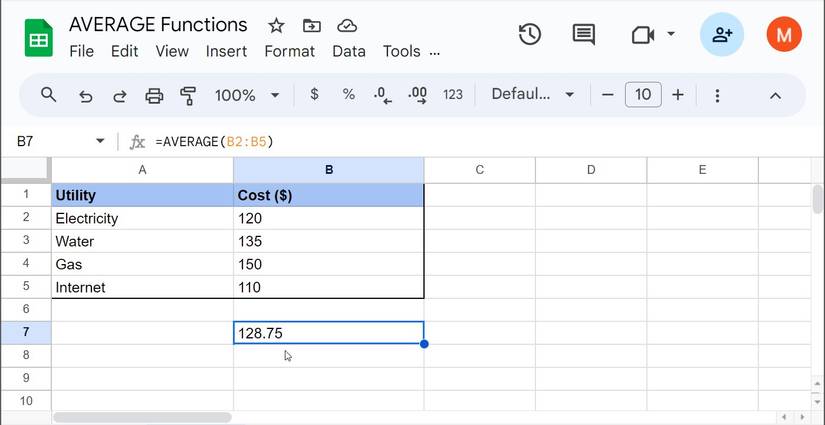
Task: Open the Insert menu
Action: pyautogui.click(x=226, y=51)
